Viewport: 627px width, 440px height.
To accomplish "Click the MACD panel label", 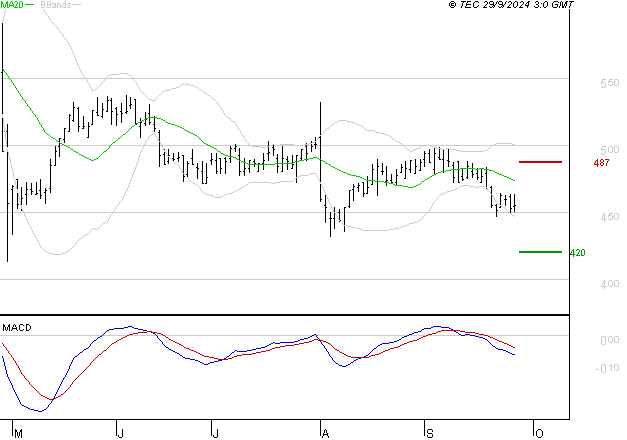I will click(17, 328).
